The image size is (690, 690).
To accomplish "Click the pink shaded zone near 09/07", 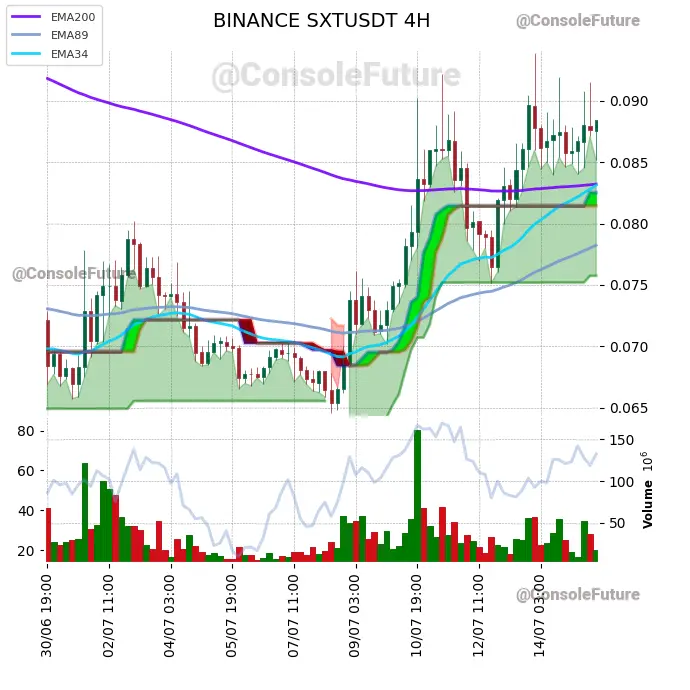I will pos(337,352).
